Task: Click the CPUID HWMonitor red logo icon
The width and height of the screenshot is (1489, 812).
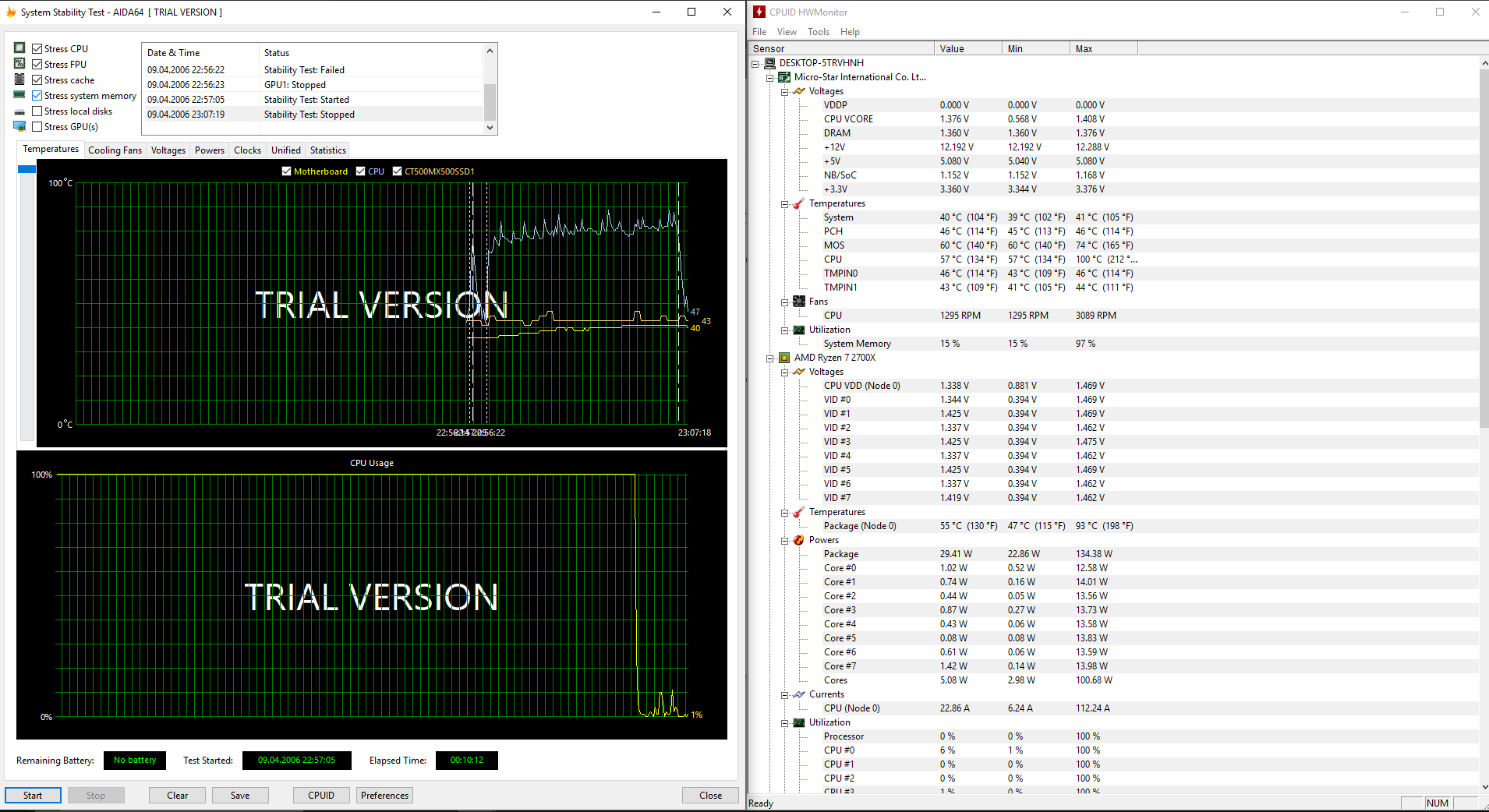Action: pyautogui.click(x=759, y=12)
